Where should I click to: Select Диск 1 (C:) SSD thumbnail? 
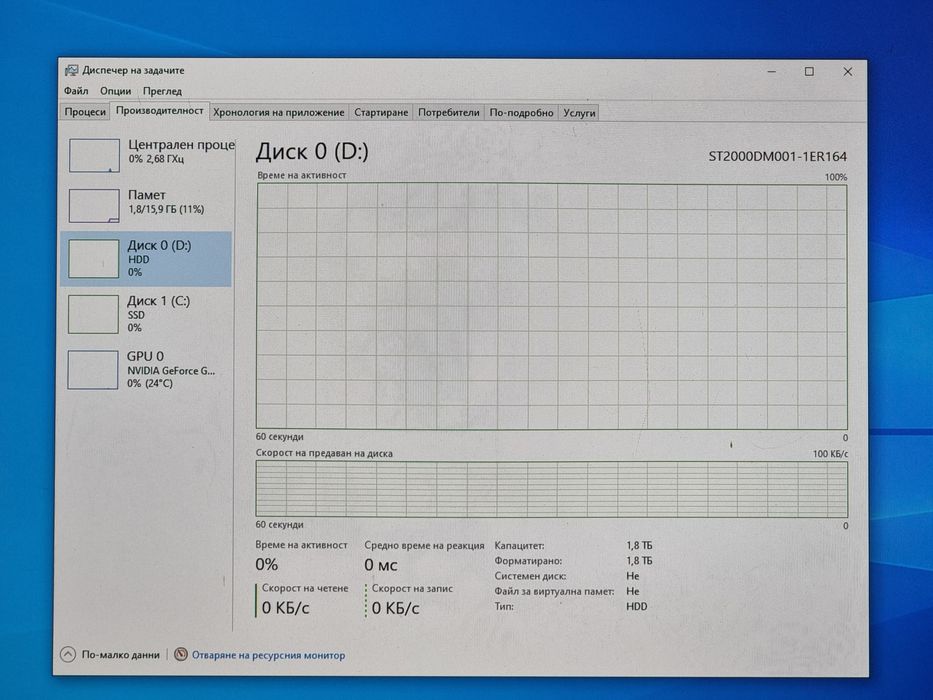coord(93,314)
